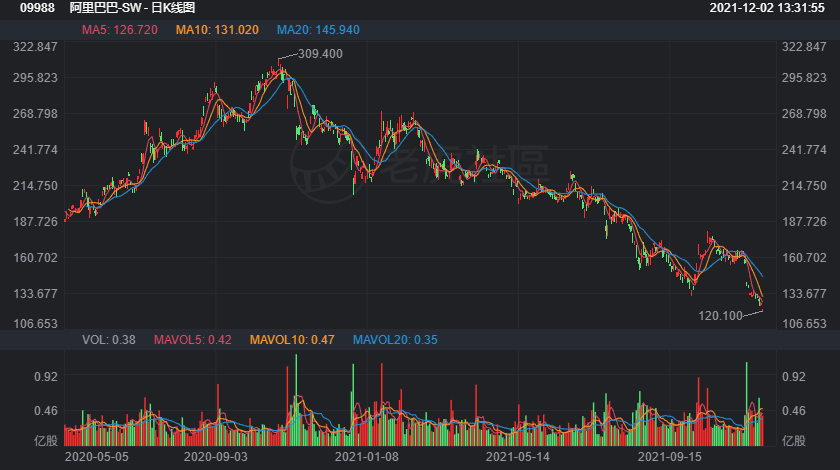Click the 2020-05-05 date axis label
Viewport: 840px width, 470px height.
click(96, 457)
